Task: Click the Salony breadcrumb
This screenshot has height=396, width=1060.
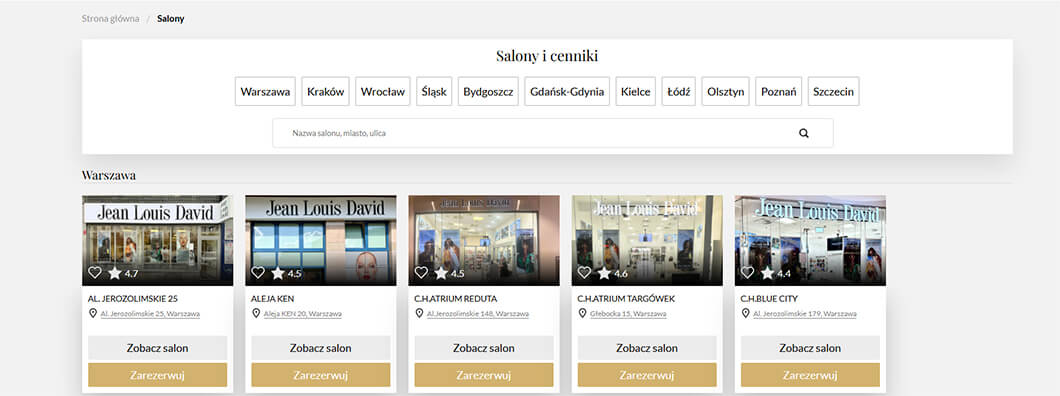Action: [x=170, y=19]
